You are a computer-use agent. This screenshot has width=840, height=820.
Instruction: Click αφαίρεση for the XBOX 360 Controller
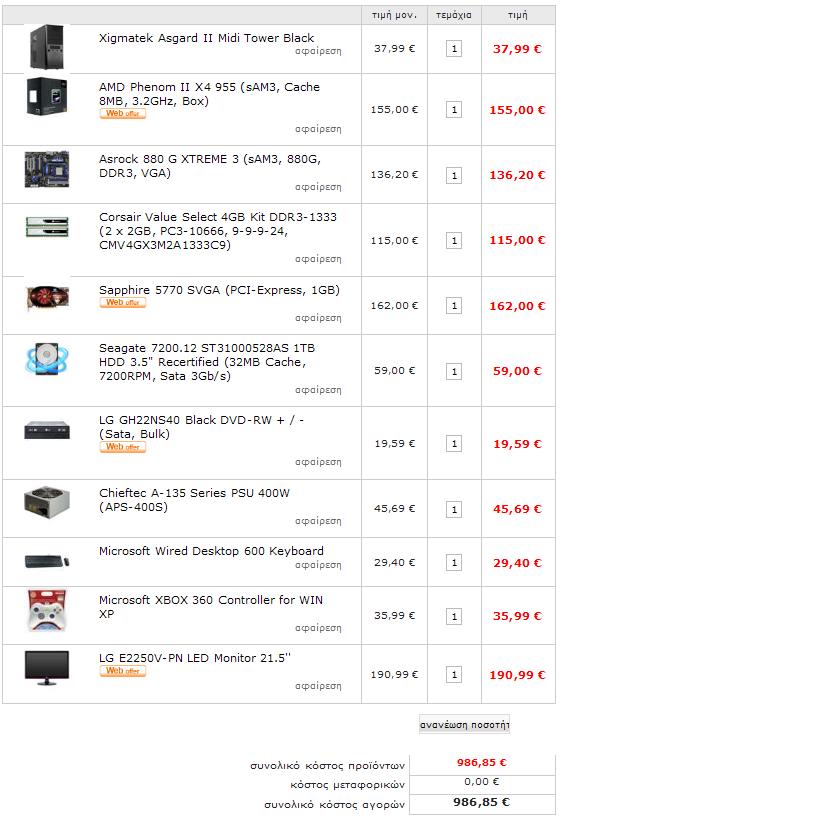[318, 628]
